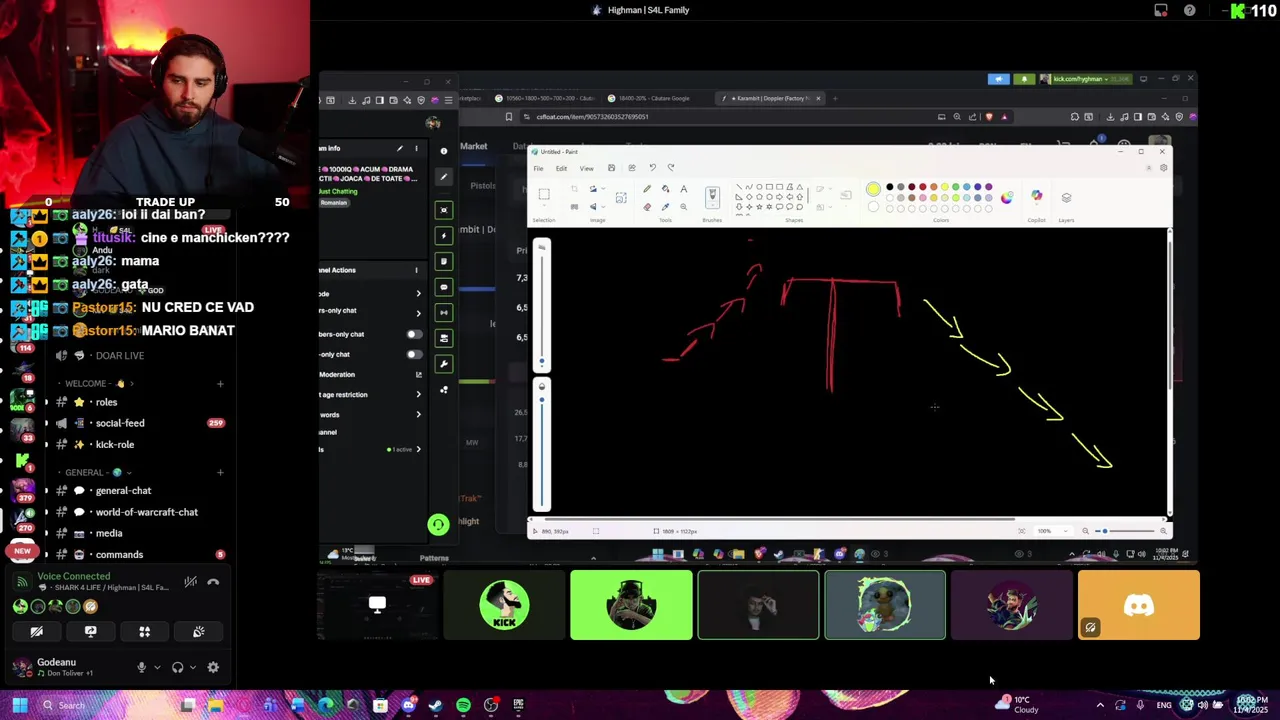Screen dimensions: 1280x720
Task: Toggle Discord headphones deafen
Action: pyautogui.click(x=177, y=667)
